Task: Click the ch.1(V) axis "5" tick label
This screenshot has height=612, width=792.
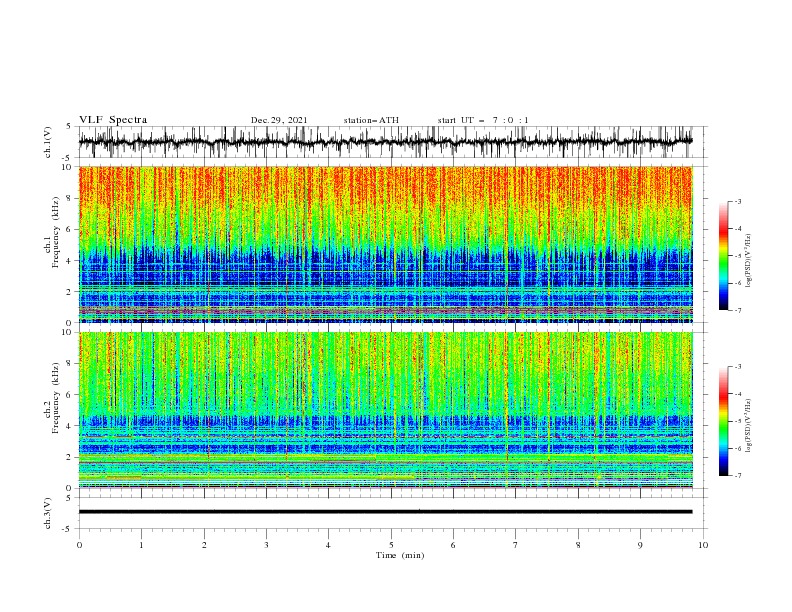Action: (x=70, y=127)
